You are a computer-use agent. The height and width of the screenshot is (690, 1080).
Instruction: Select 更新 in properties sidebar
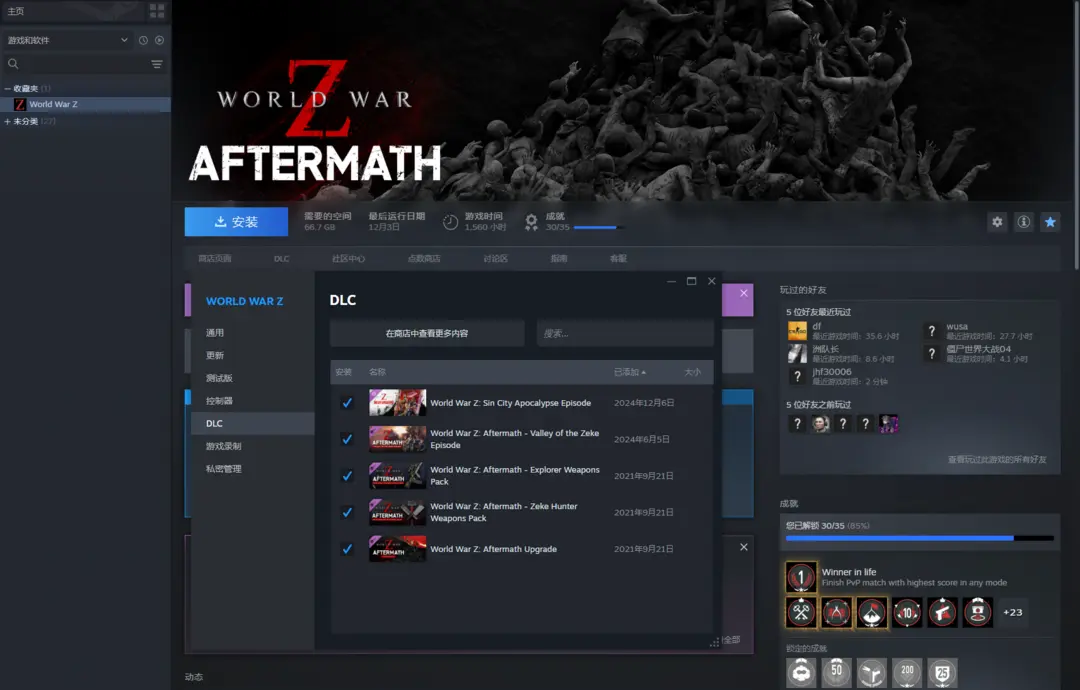(x=253, y=355)
